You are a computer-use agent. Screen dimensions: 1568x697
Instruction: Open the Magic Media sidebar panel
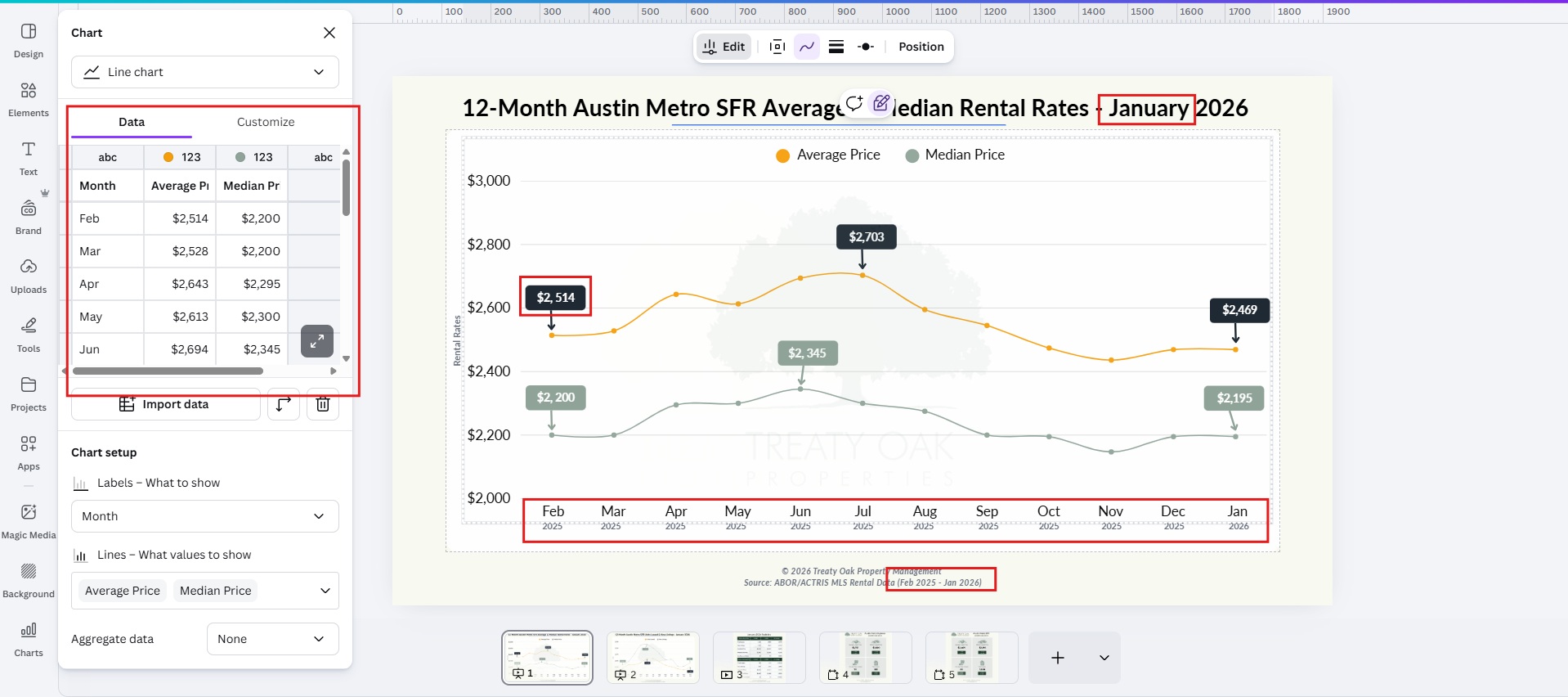click(29, 521)
